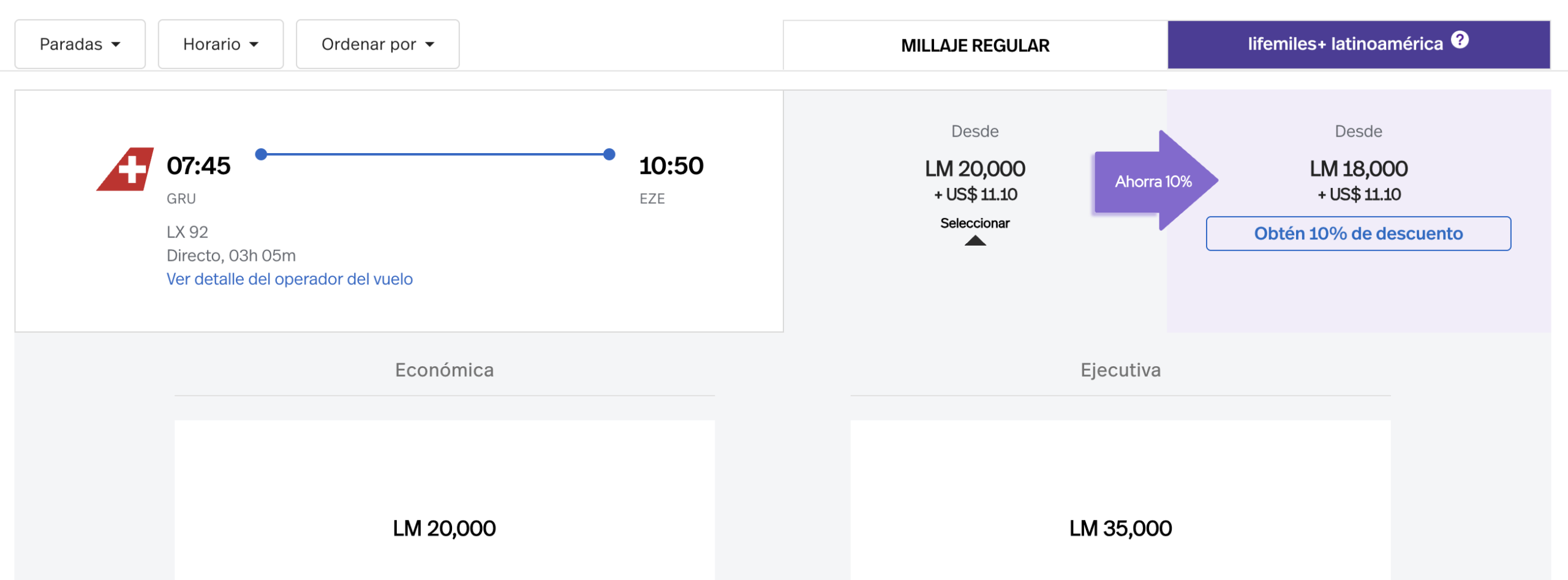1568x580 pixels.
Task: Open the Paradas filter dropdown
Action: click(80, 44)
